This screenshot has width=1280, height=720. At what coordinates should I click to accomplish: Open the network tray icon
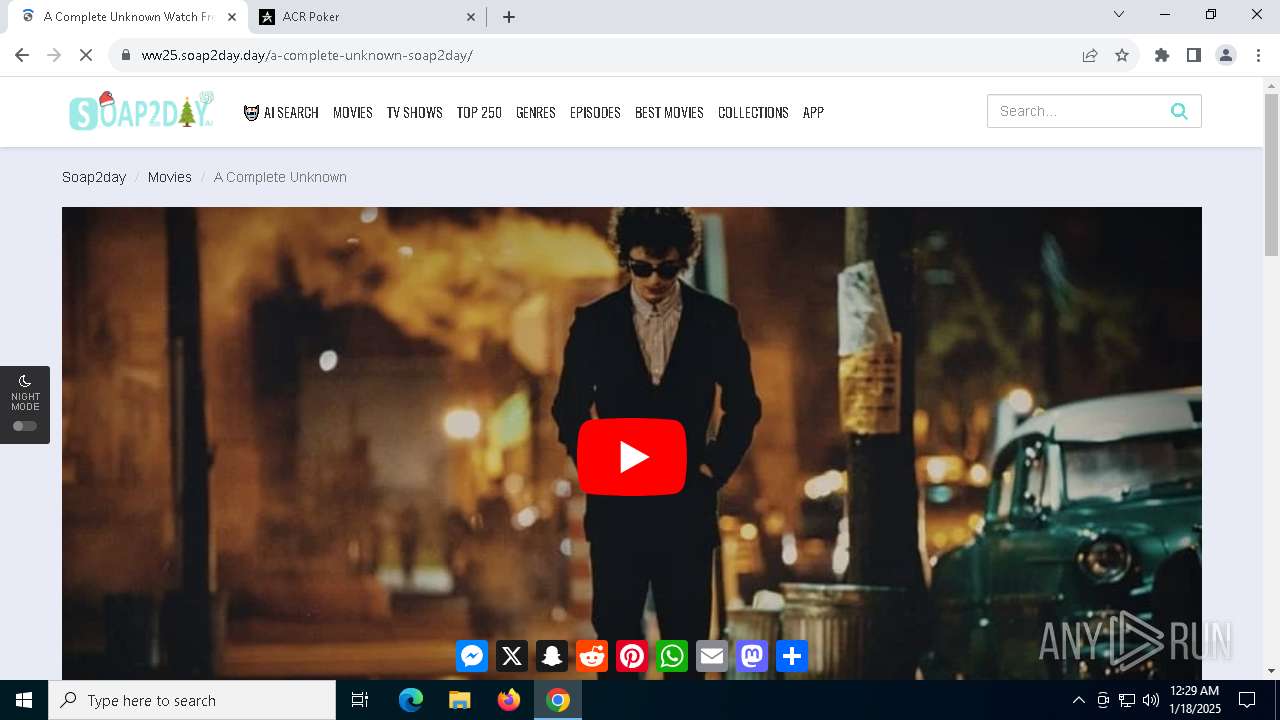point(1127,700)
